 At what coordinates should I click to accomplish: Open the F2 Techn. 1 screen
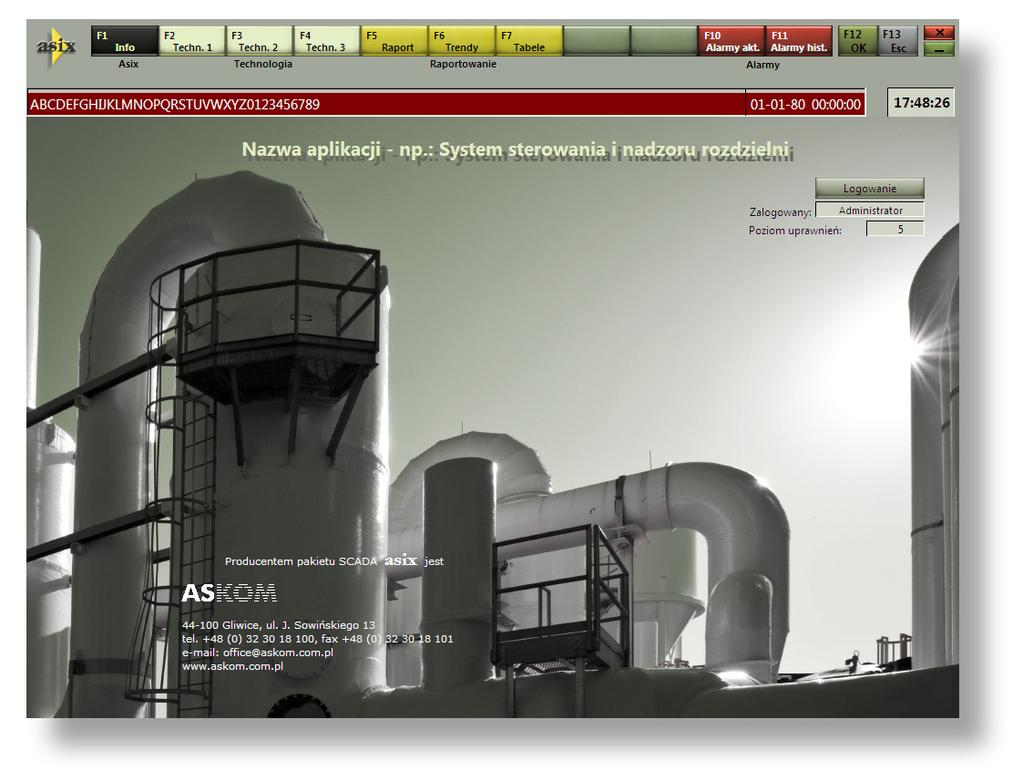point(192,41)
